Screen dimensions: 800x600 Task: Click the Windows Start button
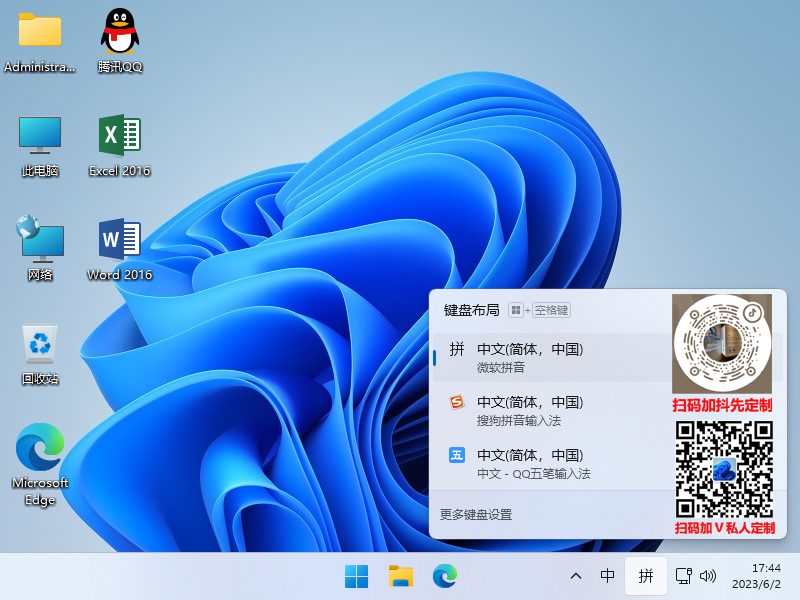356,576
